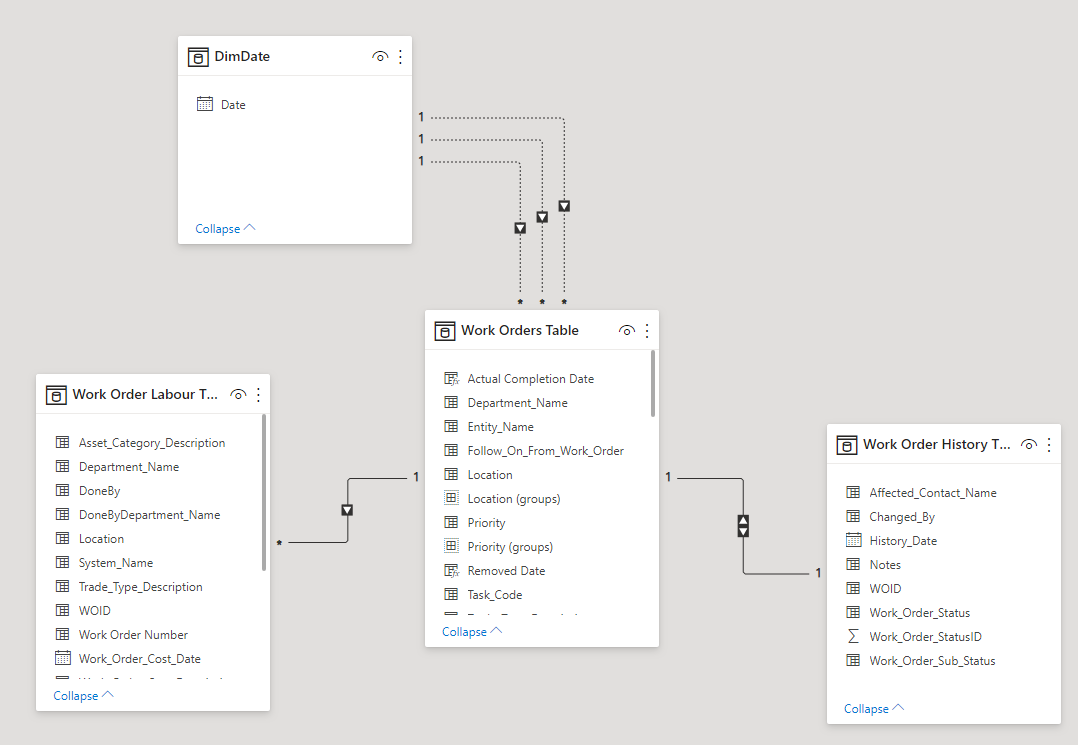Click calculated column icon beside Actual Completion Date
This screenshot has width=1078, height=745.
452,378
